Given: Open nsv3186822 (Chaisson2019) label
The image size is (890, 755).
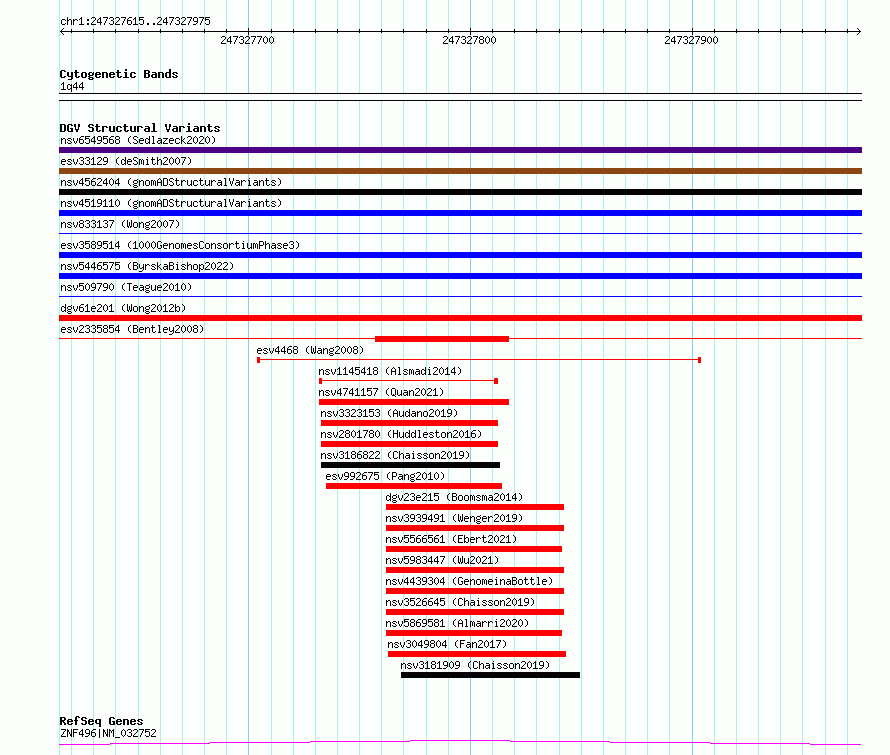Looking at the screenshot, I should pos(395,455).
